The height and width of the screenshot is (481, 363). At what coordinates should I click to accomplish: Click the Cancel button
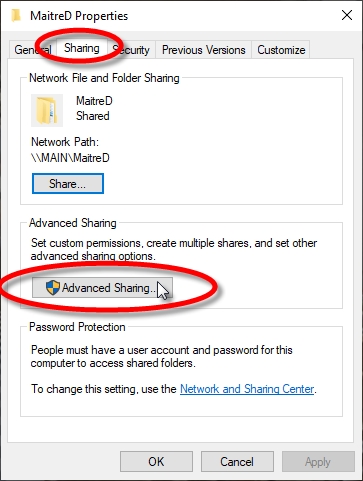237,462
